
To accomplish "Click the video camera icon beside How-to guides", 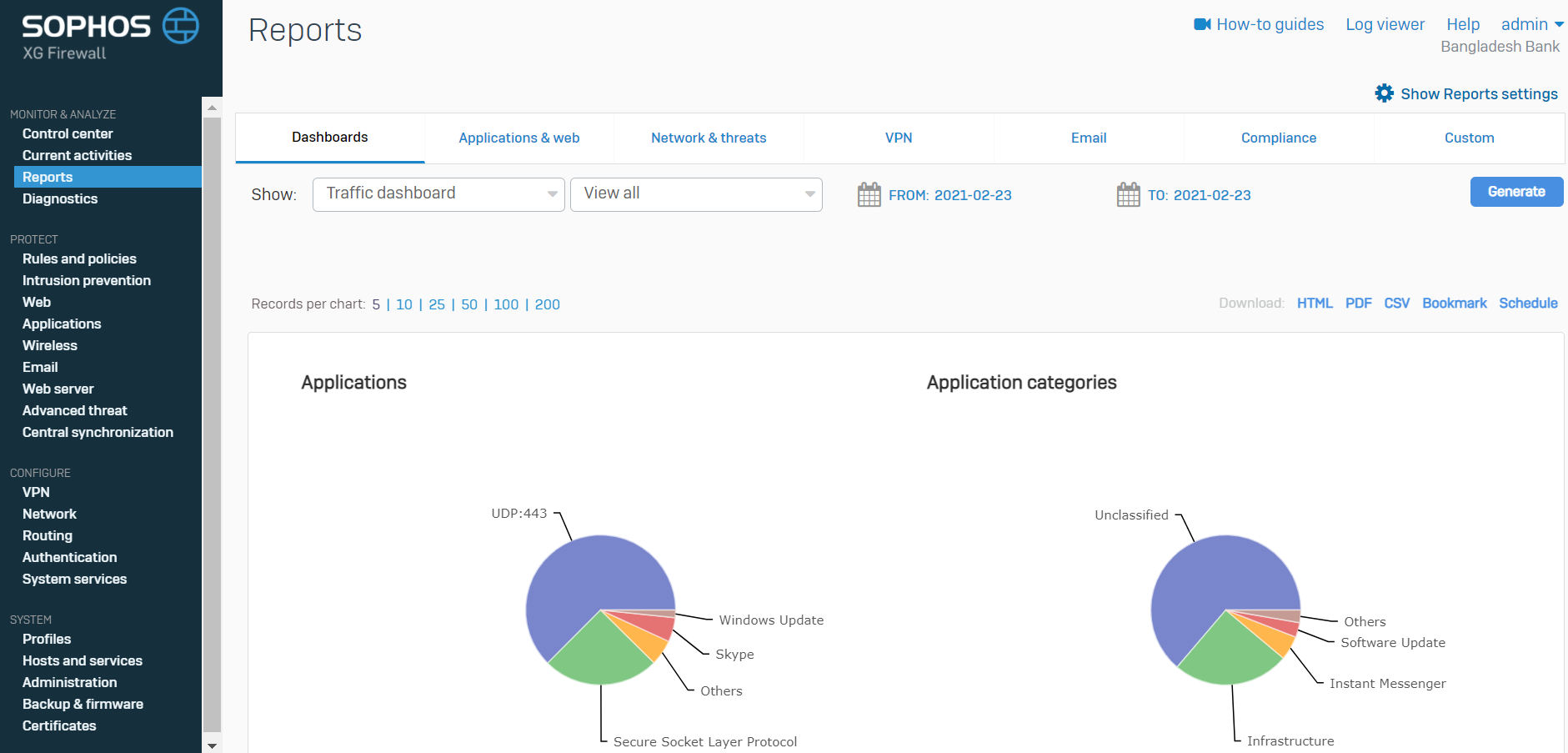I will 1202,24.
